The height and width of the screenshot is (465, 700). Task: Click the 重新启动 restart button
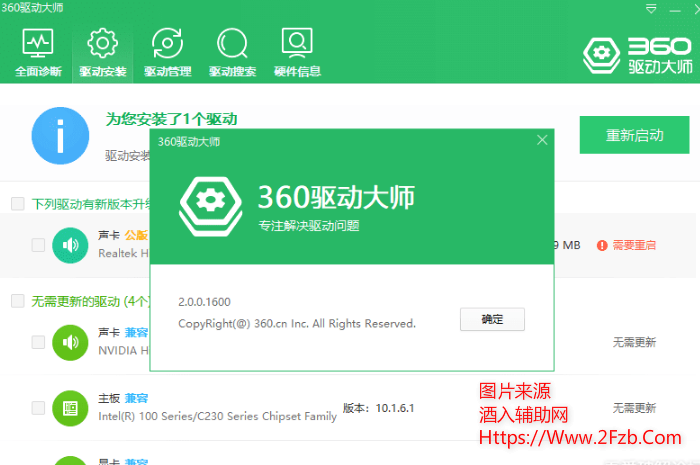pyautogui.click(x=634, y=135)
